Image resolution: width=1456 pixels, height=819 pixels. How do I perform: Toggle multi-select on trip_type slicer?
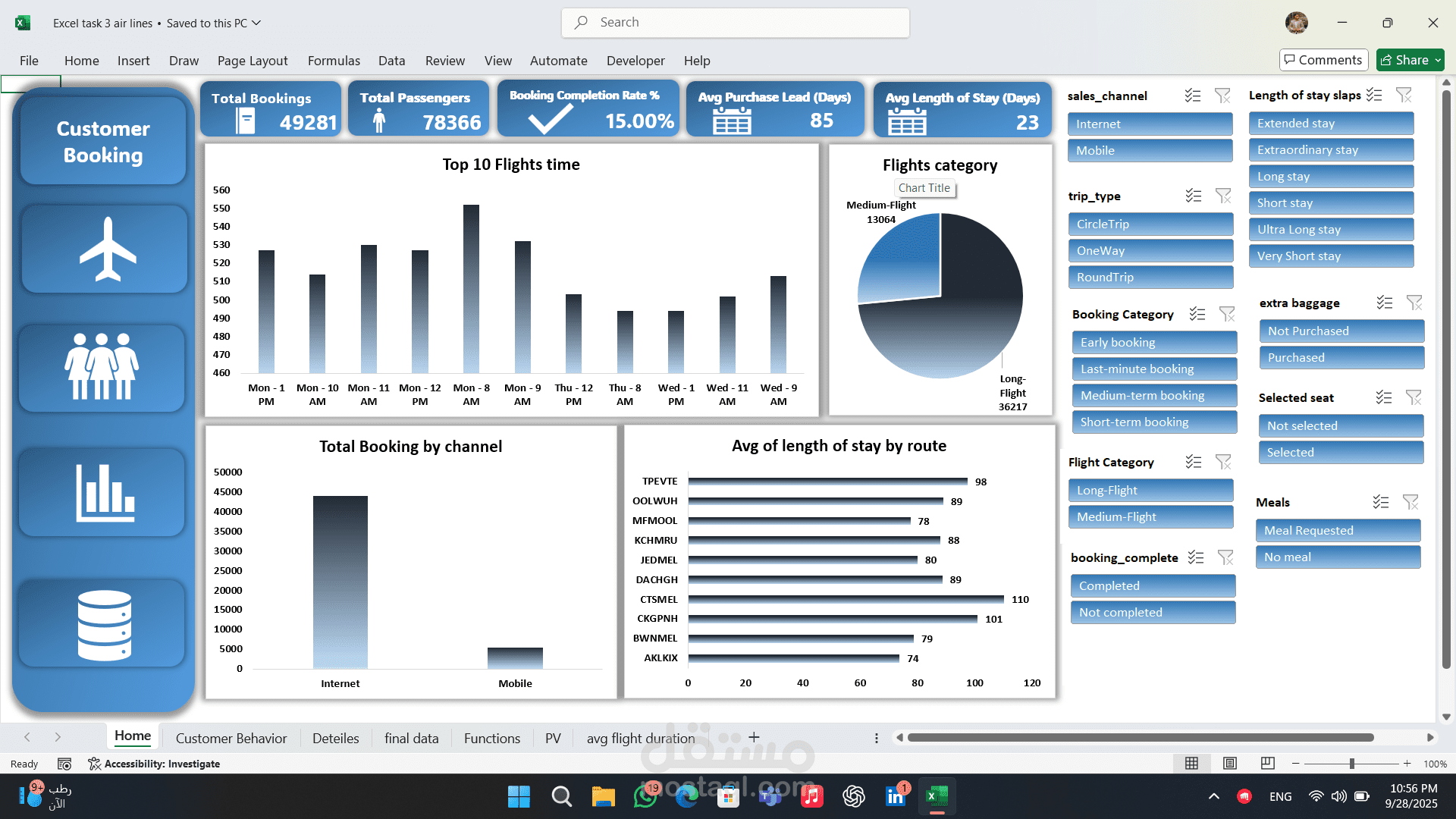(1193, 196)
